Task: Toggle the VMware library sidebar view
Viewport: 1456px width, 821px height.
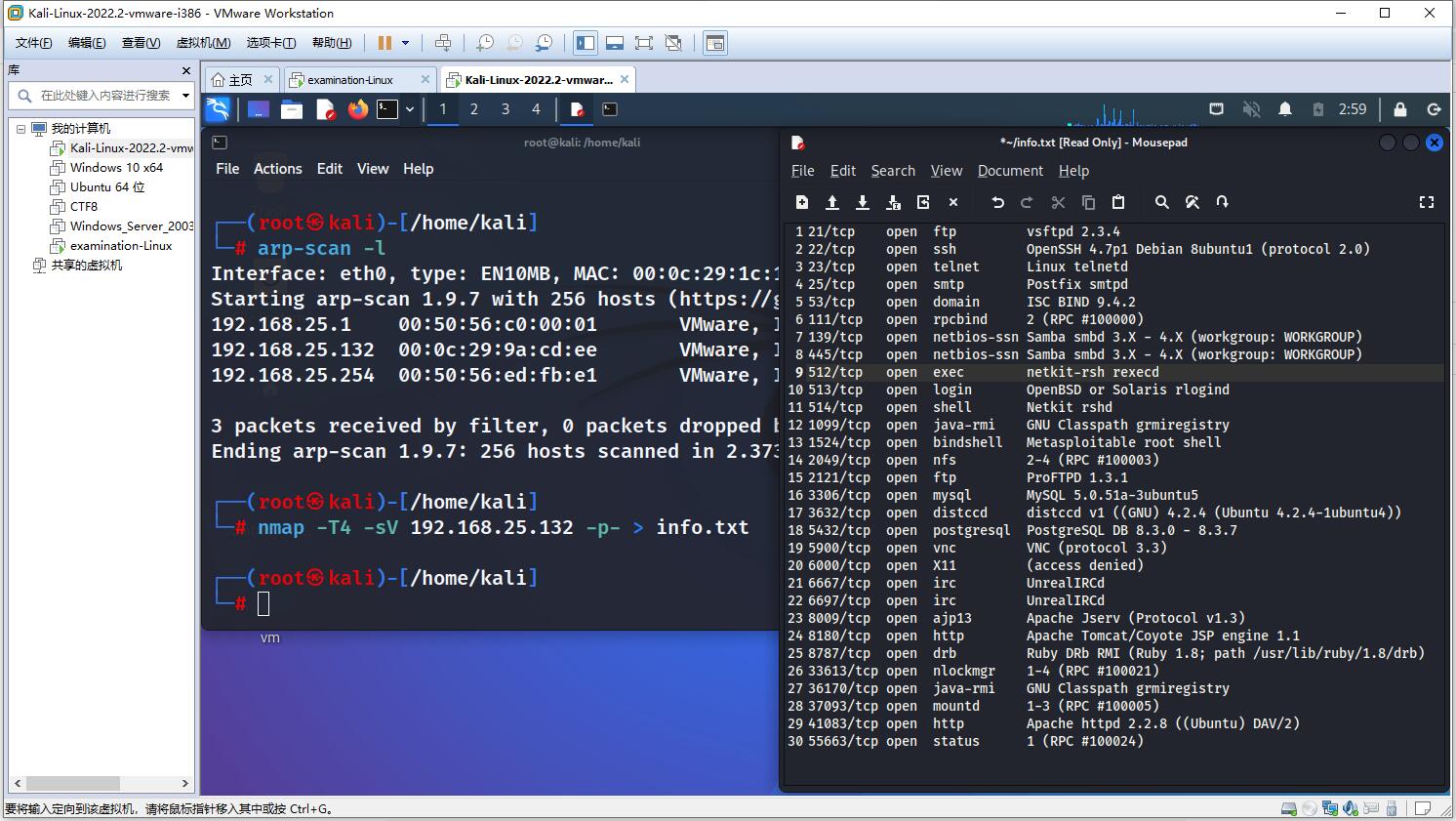Action: click(586, 43)
